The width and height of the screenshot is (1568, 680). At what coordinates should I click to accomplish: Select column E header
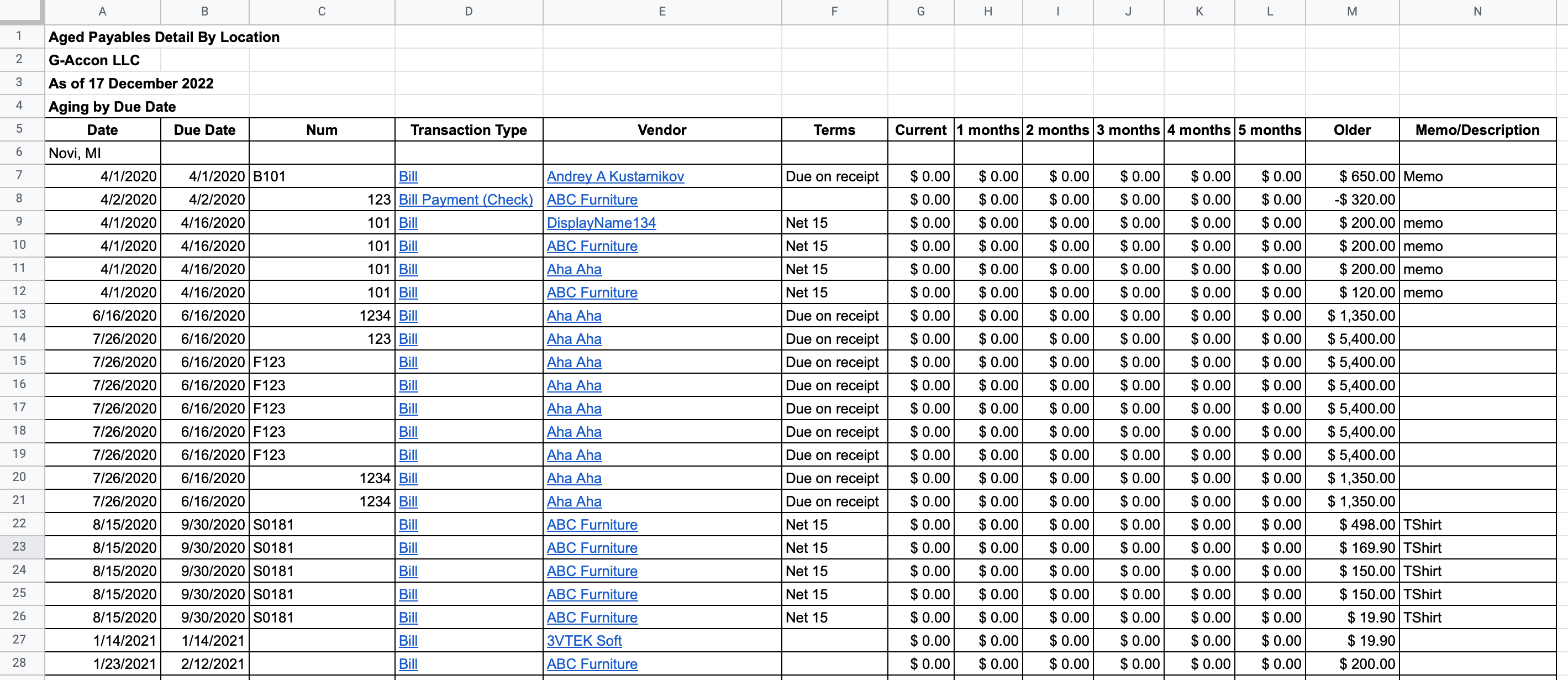[x=662, y=12]
